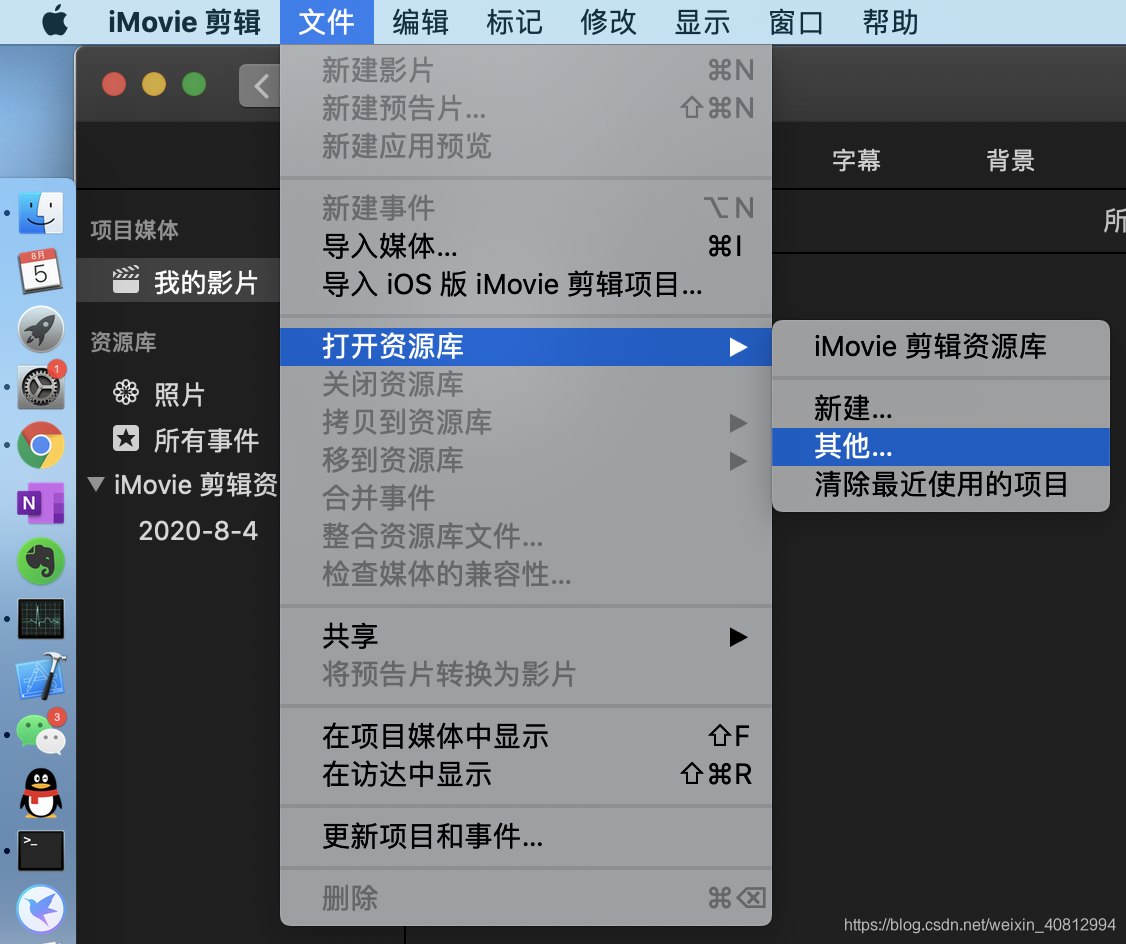Open QQ penguin icon
The image size is (1126, 944).
[41, 793]
